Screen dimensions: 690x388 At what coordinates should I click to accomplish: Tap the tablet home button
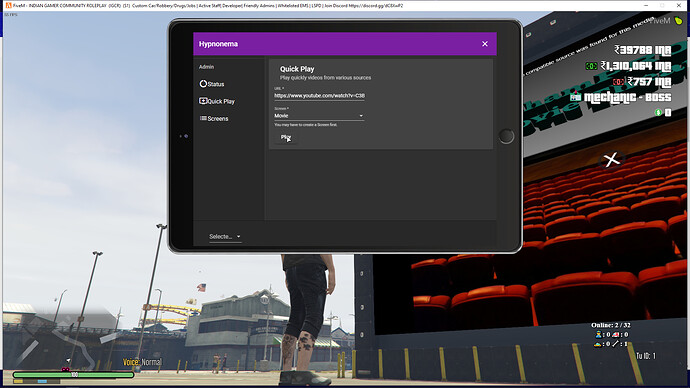[x=506, y=136]
